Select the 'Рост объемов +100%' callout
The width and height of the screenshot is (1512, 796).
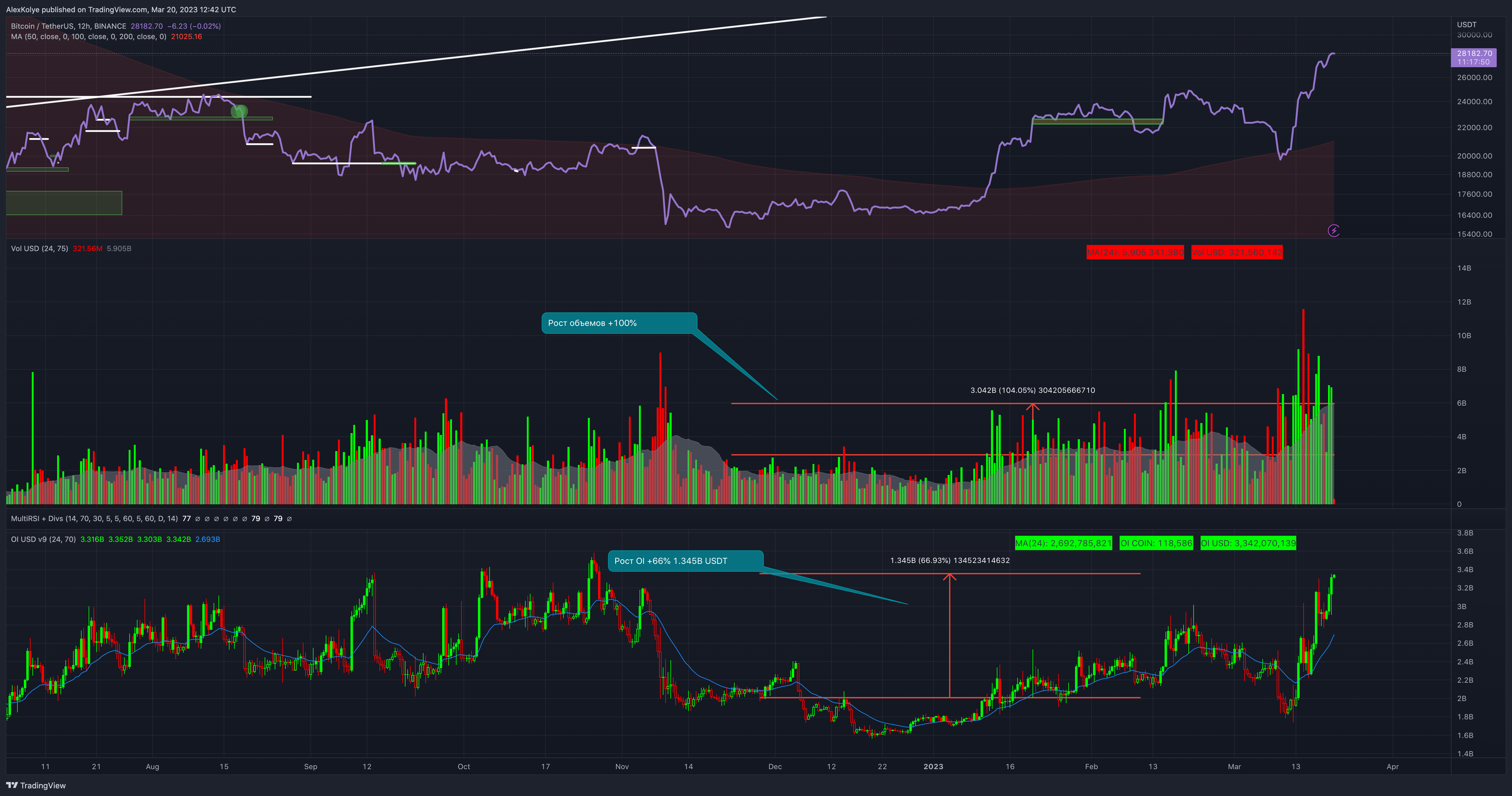coord(619,323)
